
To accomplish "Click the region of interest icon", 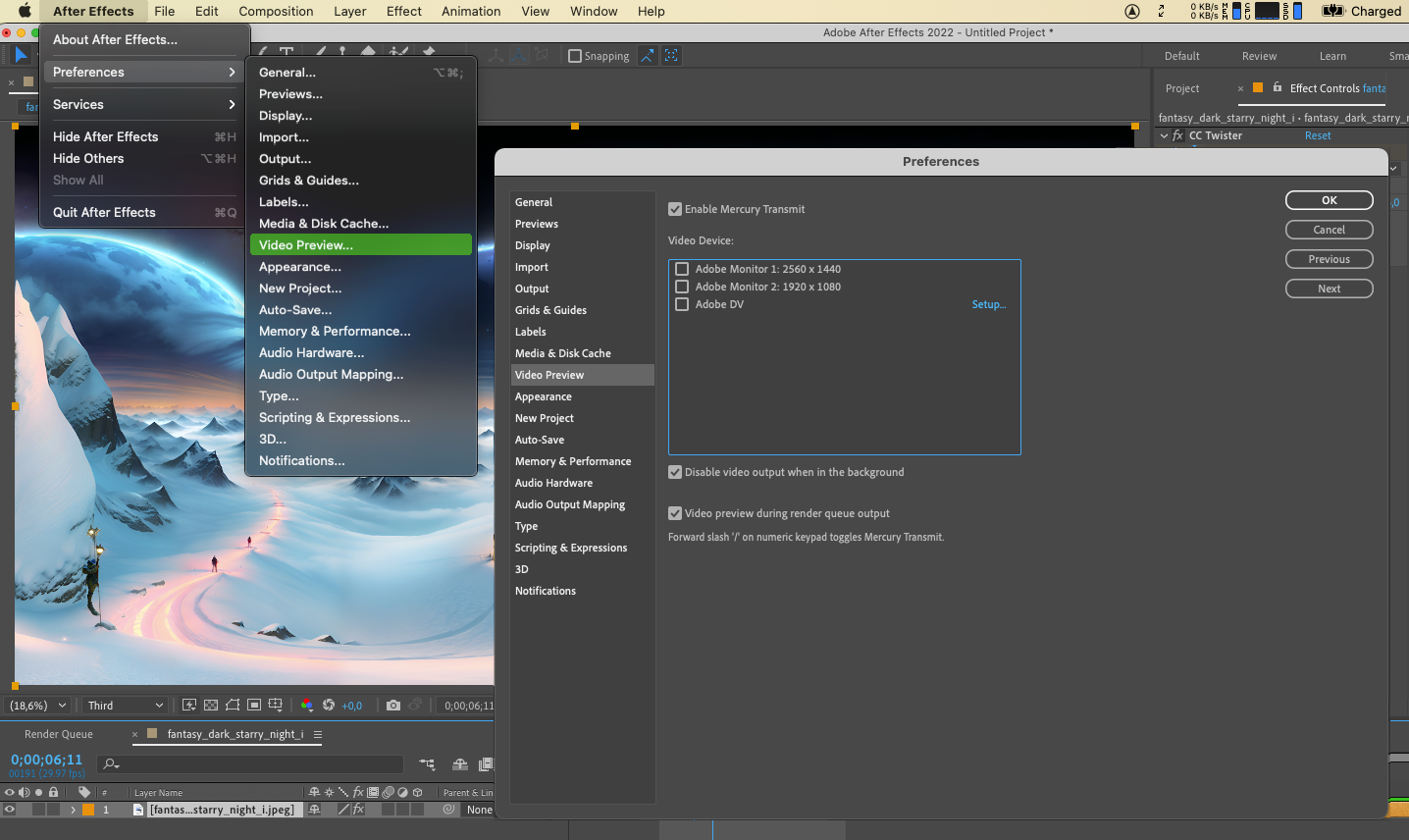I will [x=254, y=705].
